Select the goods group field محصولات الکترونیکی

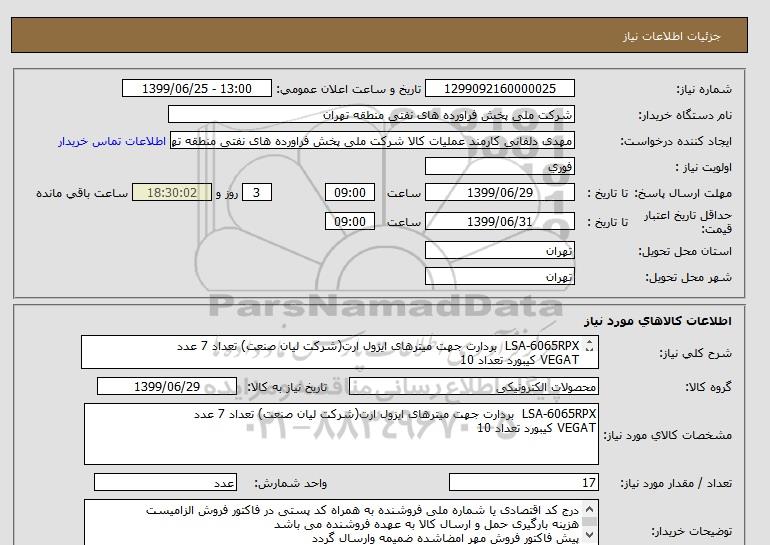tap(473, 387)
